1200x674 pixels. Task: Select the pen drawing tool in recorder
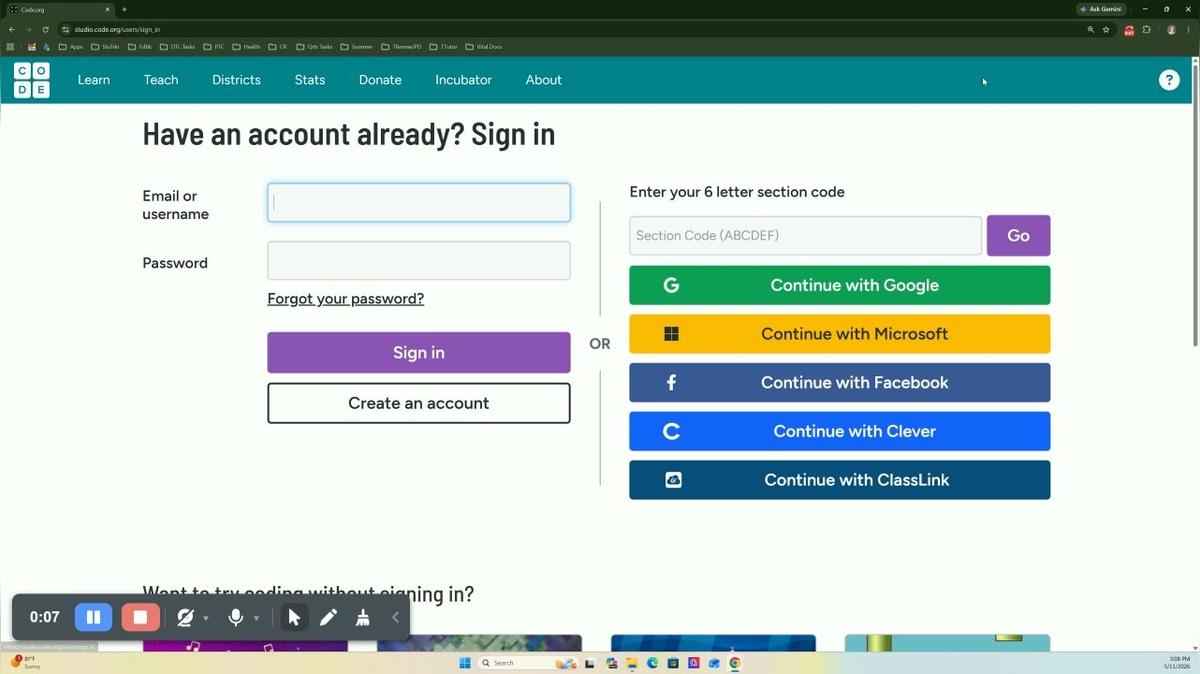coord(328,618)
